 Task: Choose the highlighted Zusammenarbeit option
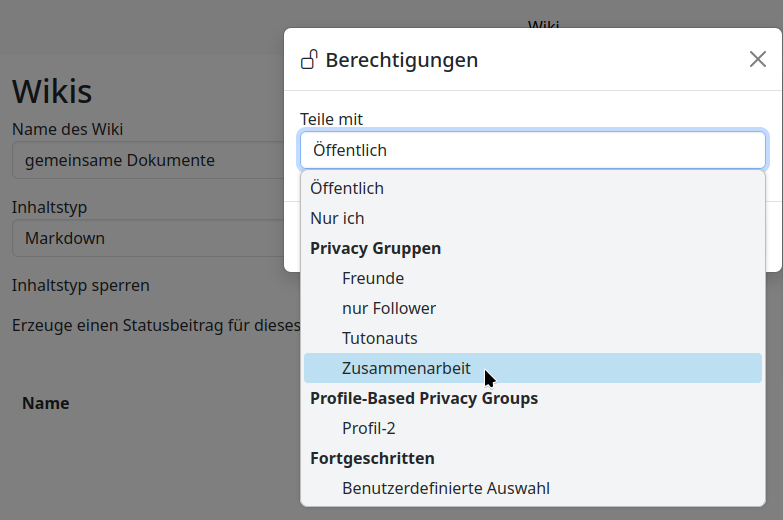pos(406,368)
